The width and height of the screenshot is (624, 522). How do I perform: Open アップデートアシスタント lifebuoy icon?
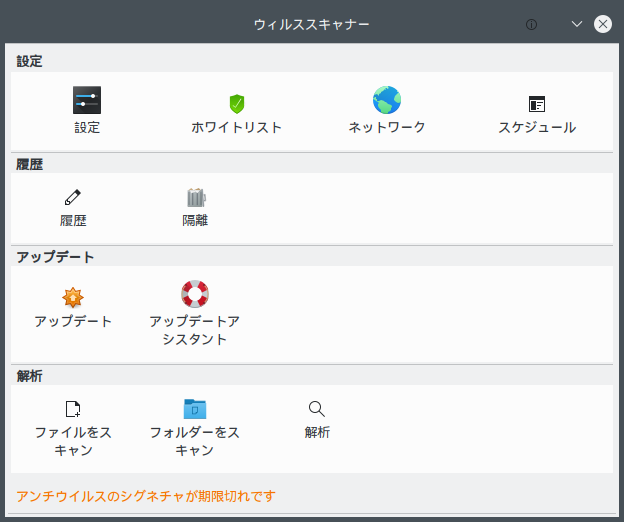click(x=195, y=294)
